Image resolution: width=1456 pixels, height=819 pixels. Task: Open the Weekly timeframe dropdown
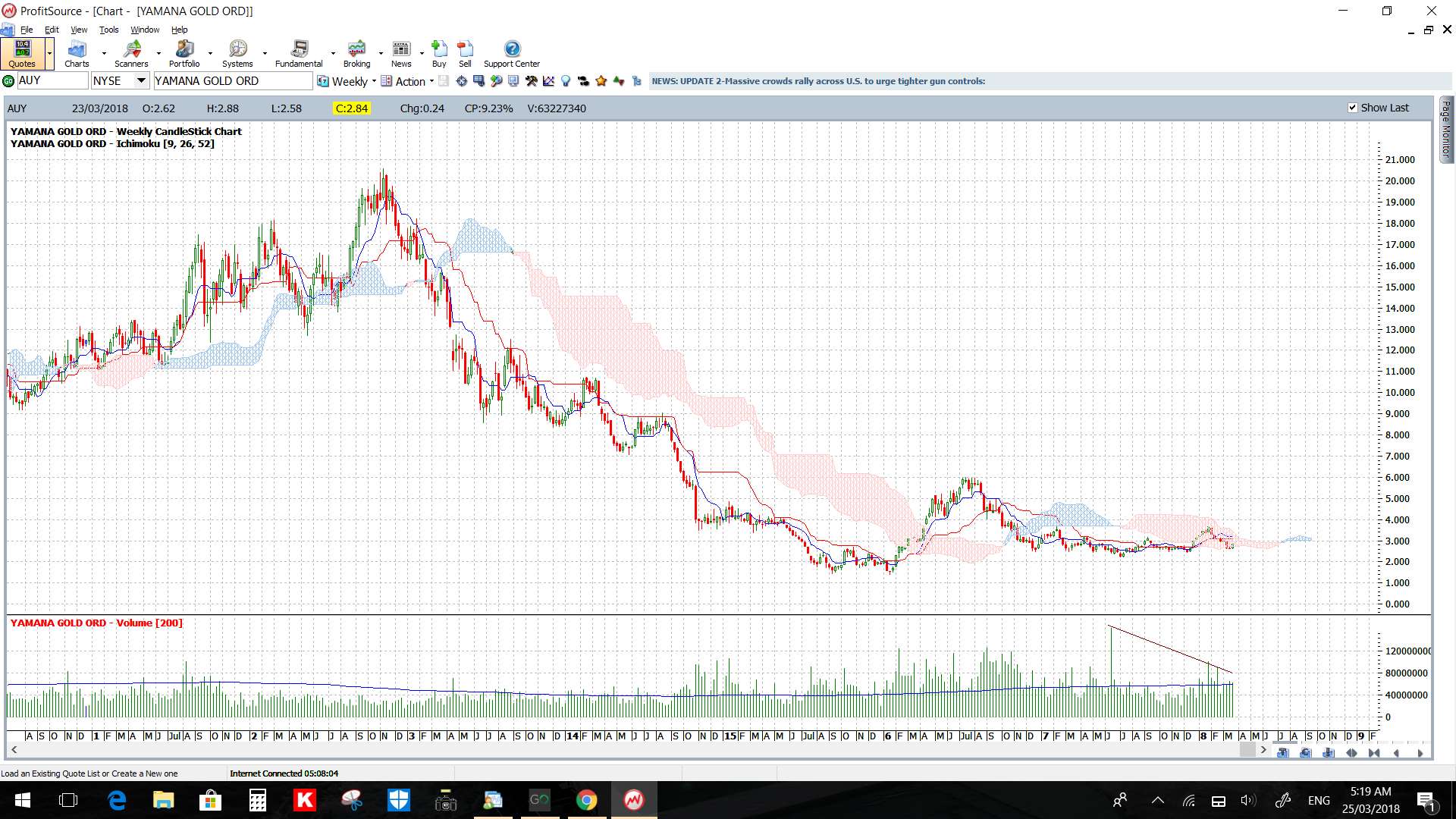click(x=374, y=81)
